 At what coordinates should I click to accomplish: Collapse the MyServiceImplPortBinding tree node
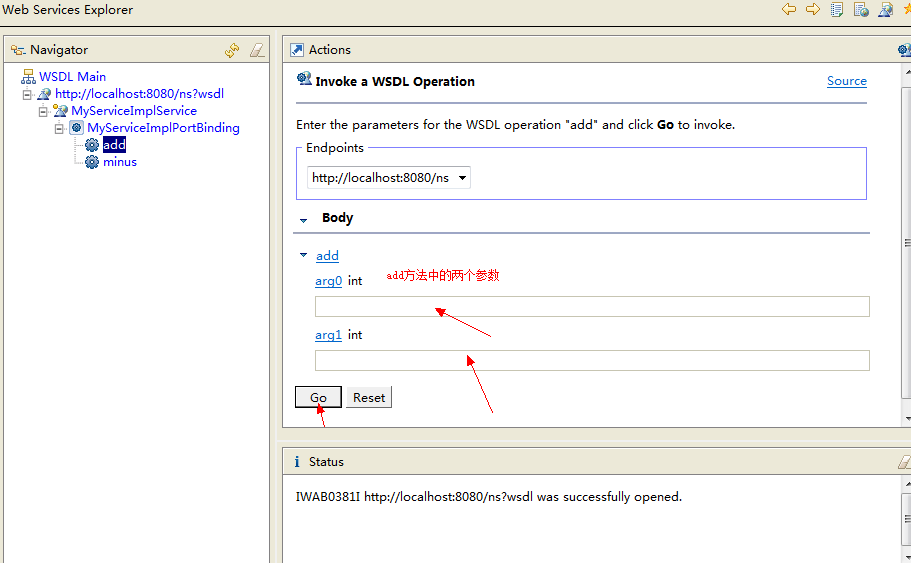(59, 128)
